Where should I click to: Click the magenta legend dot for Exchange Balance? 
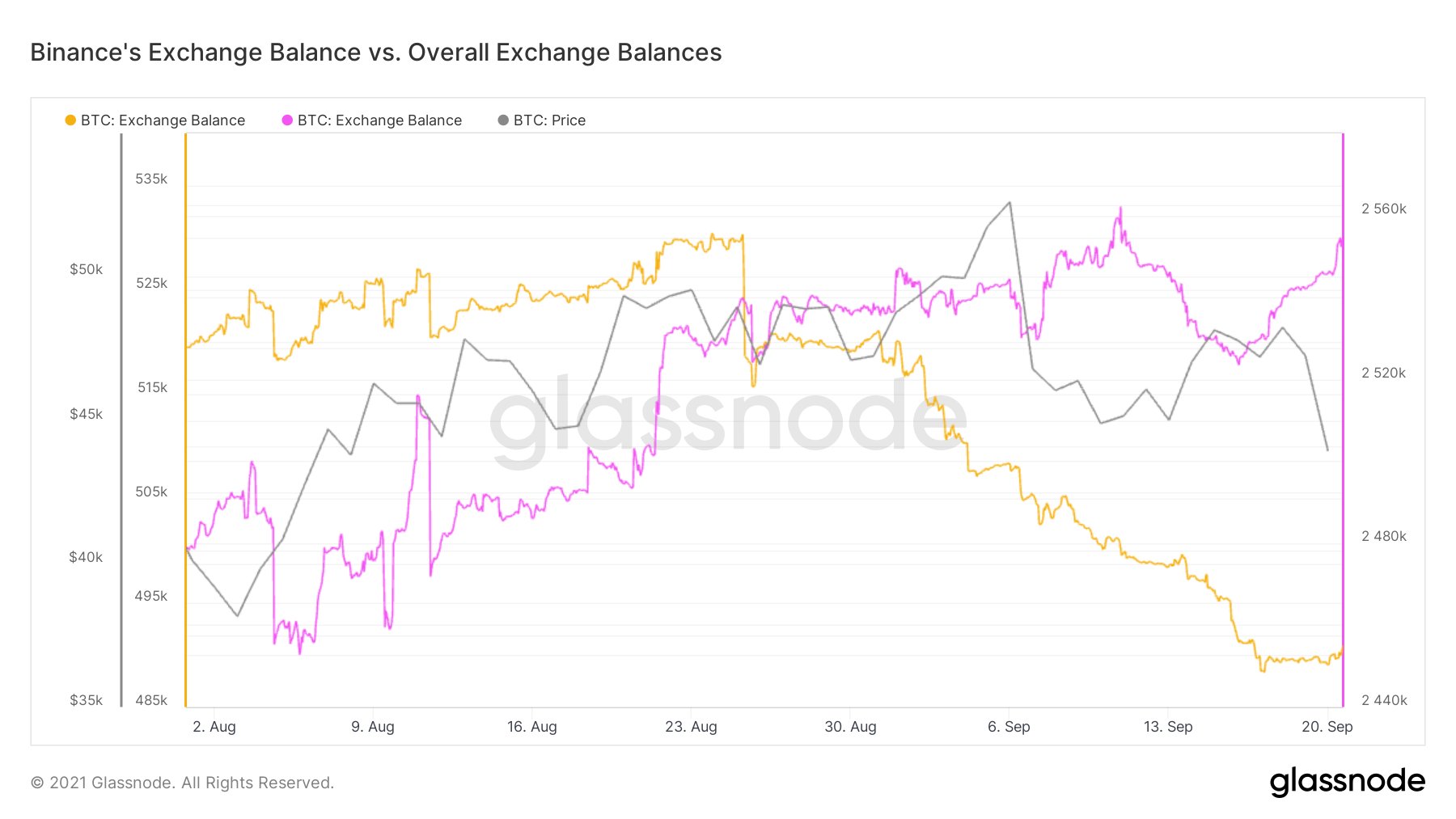pos(287,120)
